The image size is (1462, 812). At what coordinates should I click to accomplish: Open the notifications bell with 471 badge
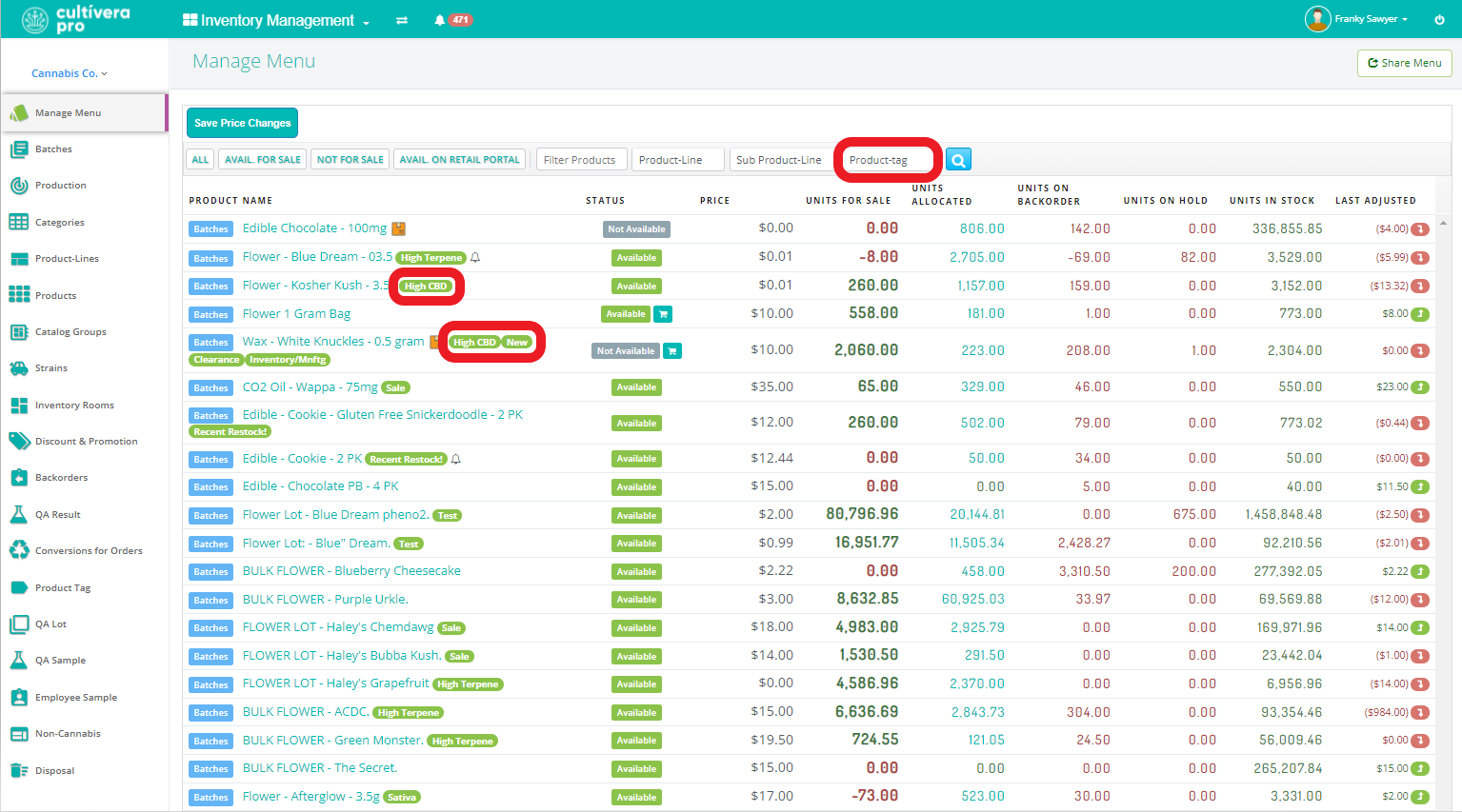[440, 20]
